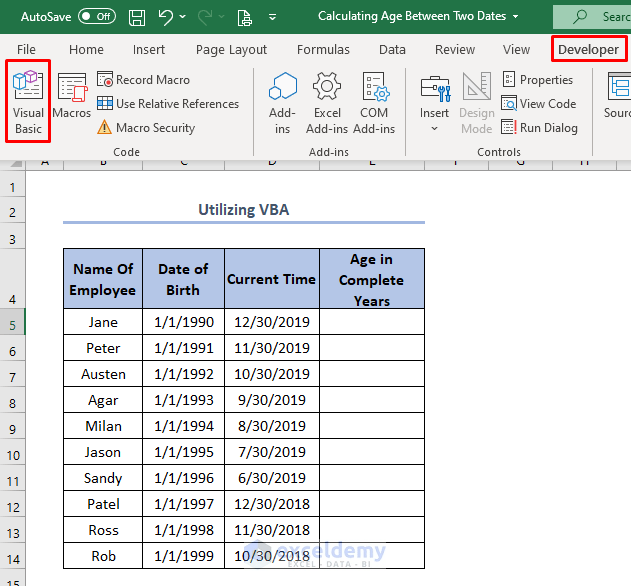The width and height of the screenshot is (631, 586).
Task: Open the Visual Basic editor
Action: 28,102
